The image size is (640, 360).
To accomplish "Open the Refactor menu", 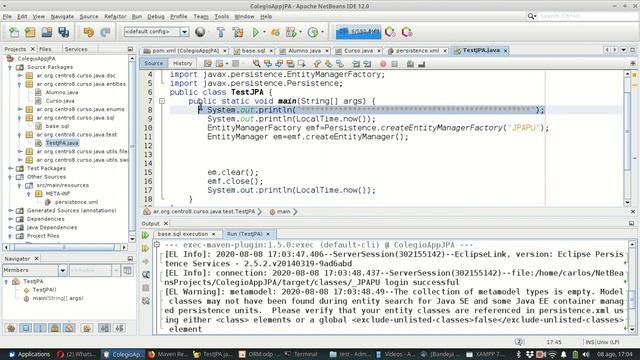I will click(115, 16).
